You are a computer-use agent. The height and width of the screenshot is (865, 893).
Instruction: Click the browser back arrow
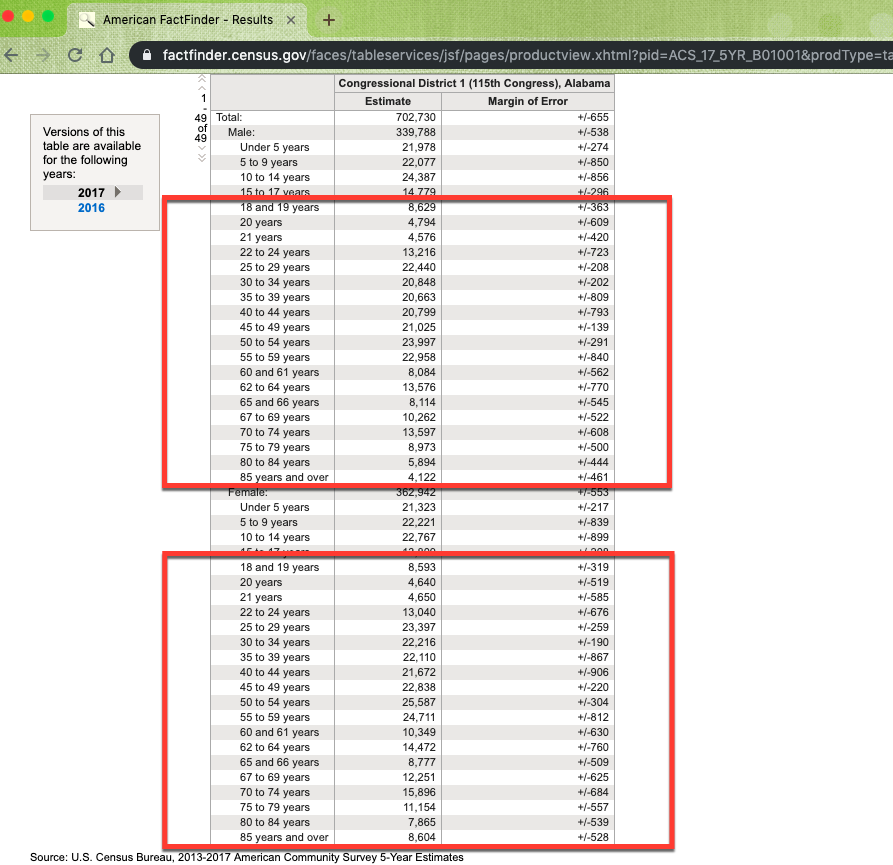coord(11,55)
